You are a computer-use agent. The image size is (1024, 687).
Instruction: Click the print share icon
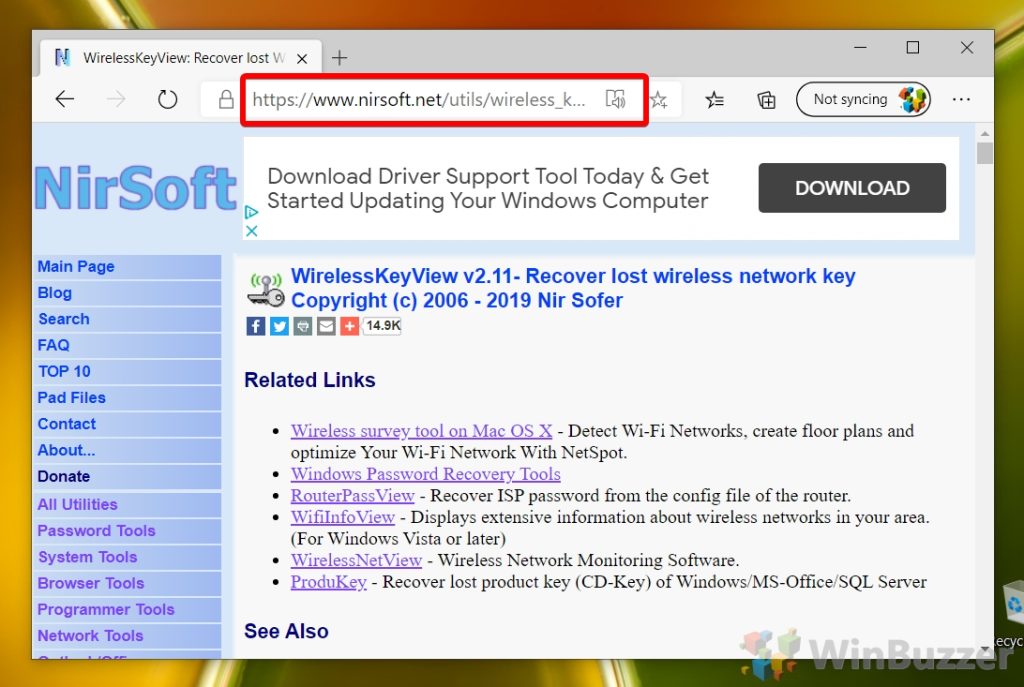302,326
